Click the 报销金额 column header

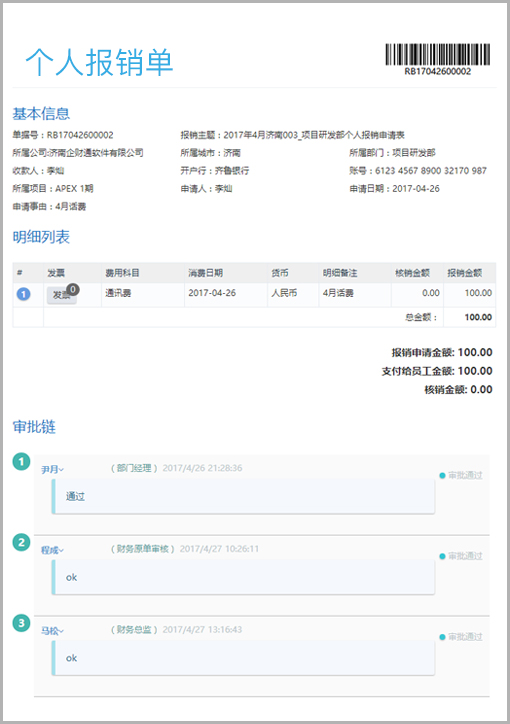pos(464,273)
